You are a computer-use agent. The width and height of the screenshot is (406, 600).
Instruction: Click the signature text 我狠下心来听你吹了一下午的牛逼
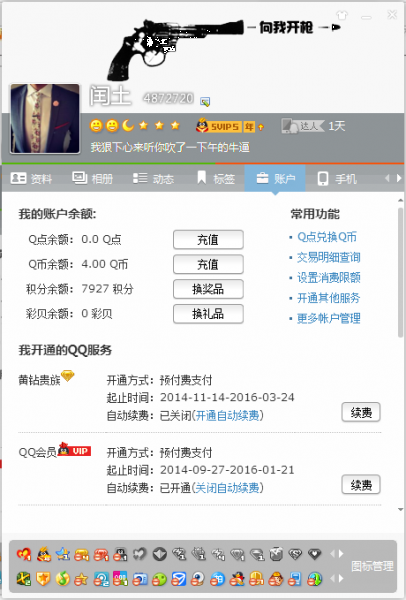tap(170, 147)
